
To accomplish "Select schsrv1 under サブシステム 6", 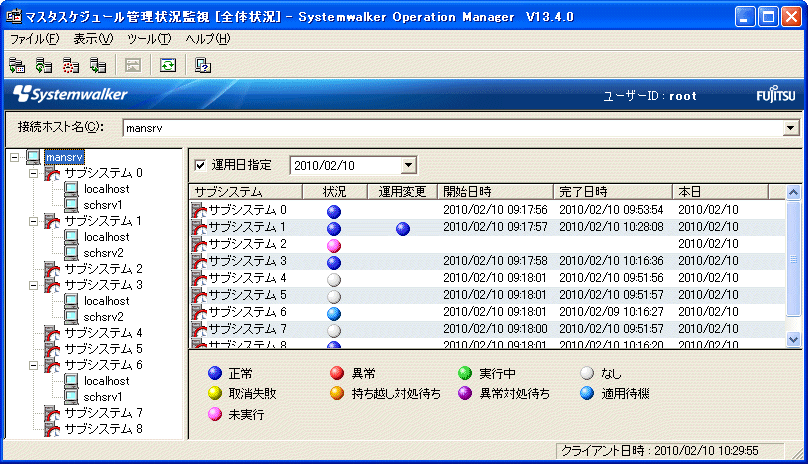I will pyautogui.click(x=103, y=397).
